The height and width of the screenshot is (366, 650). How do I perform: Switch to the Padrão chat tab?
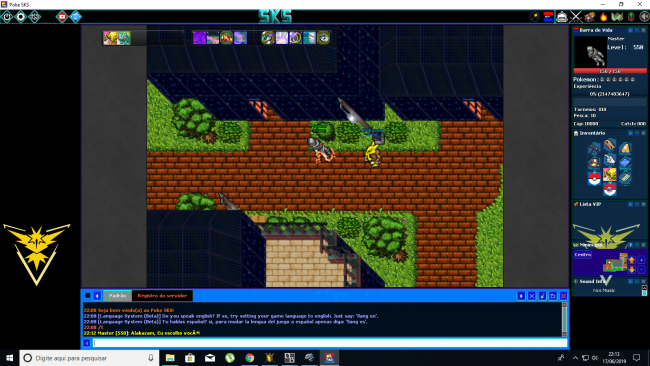point(117,296)
